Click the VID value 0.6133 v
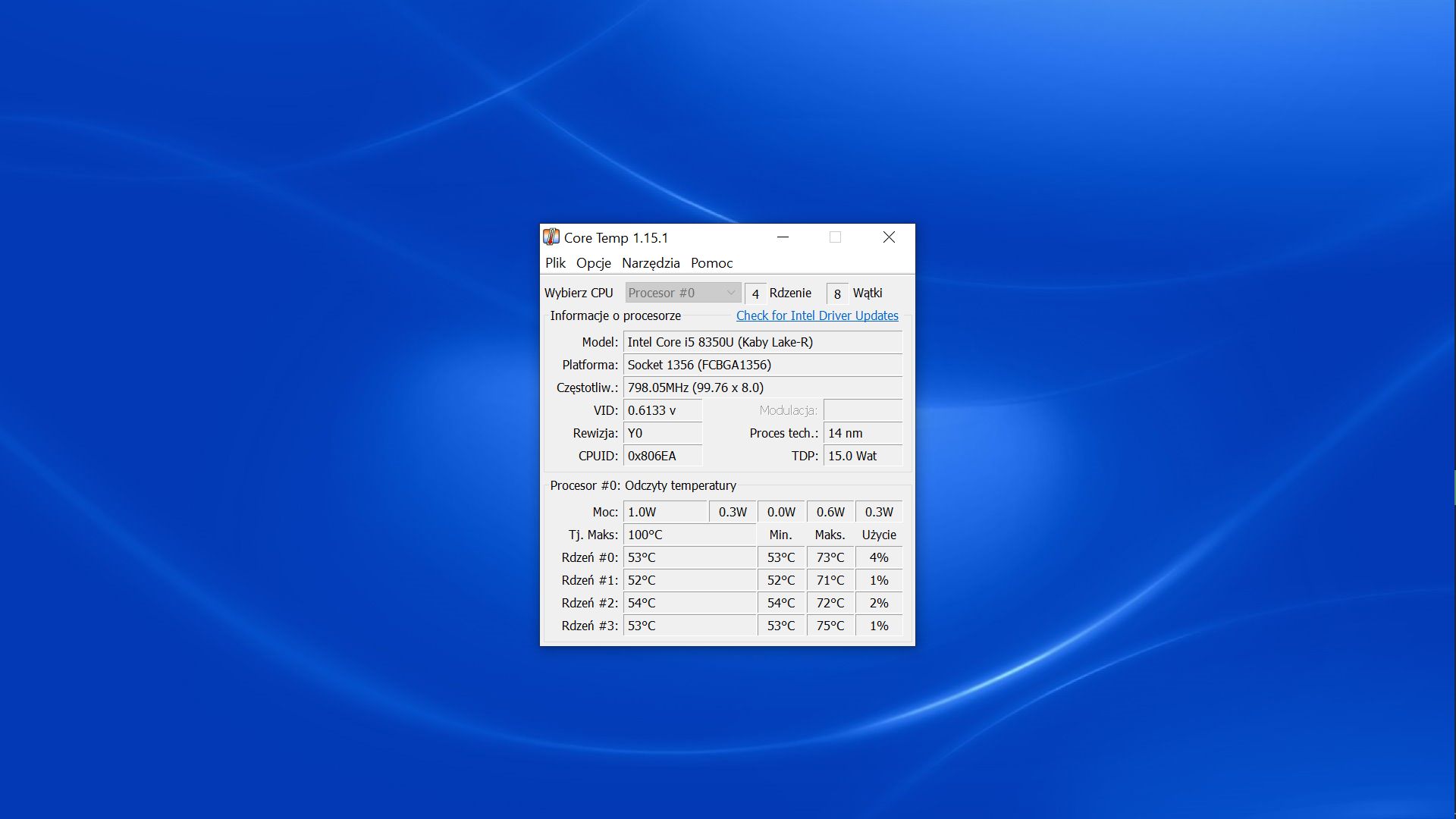 (663, 410)
